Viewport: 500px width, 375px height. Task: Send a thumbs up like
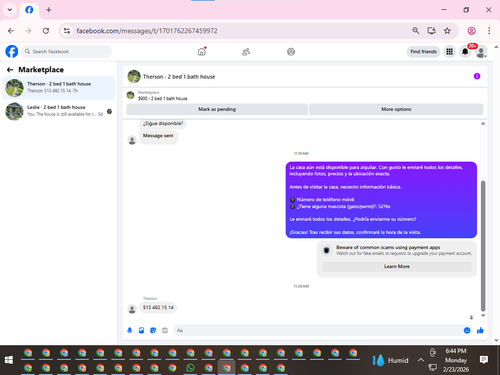(x=480, y=330)
